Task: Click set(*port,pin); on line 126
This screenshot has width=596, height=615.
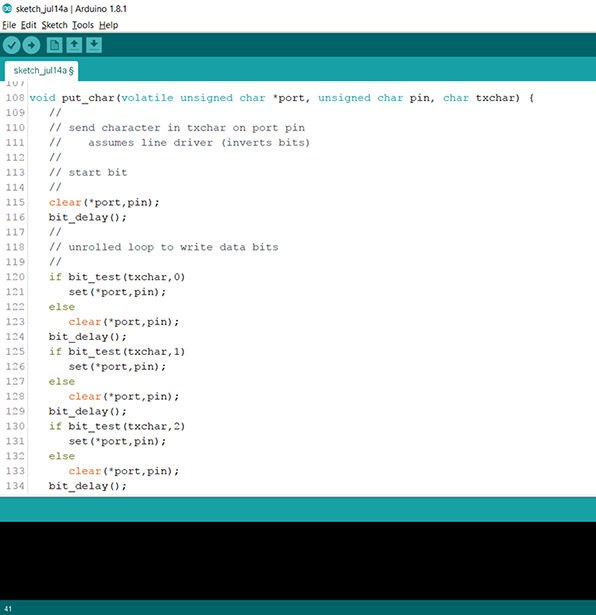Action: (x=117, y=366)
